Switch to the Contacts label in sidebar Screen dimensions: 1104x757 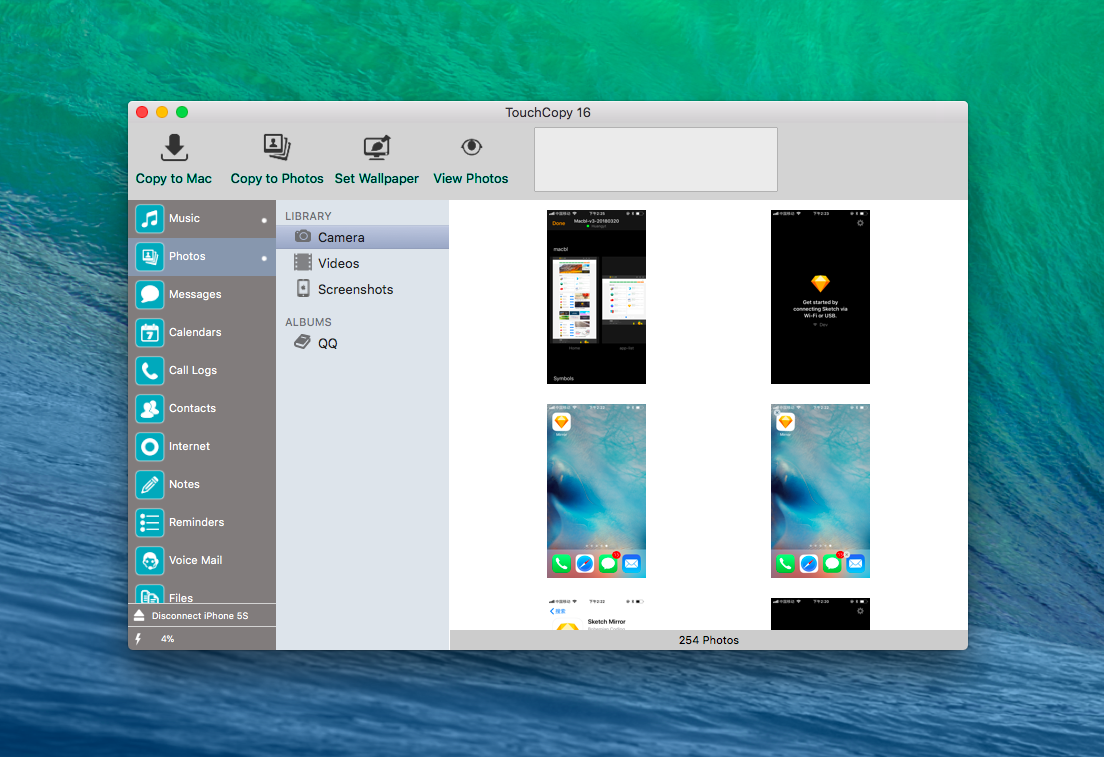click(192, 408)
